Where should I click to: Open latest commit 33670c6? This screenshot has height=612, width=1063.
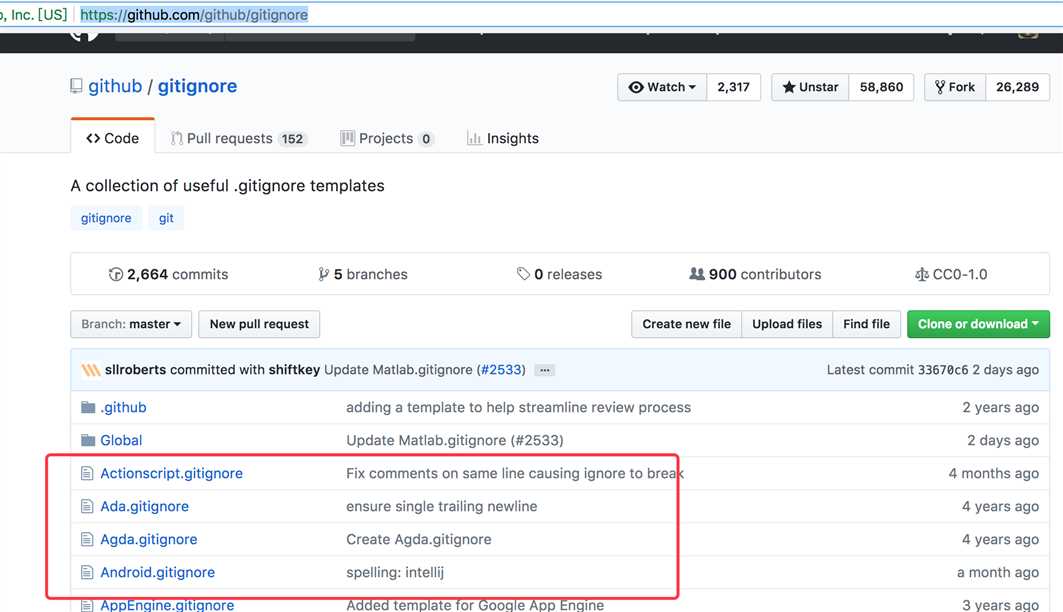click(943, 370)
